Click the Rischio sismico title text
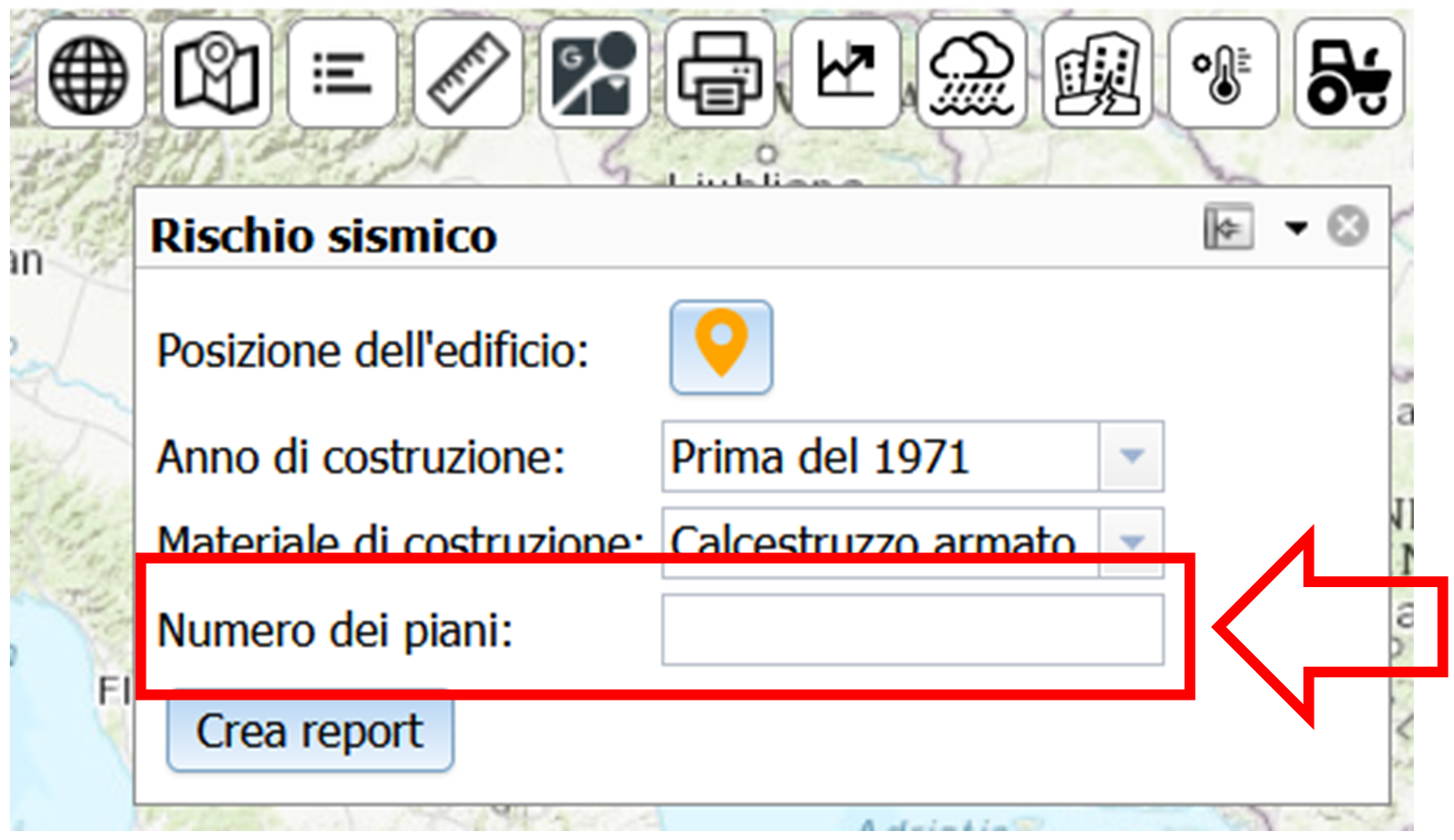 click(x=324, y=237)
